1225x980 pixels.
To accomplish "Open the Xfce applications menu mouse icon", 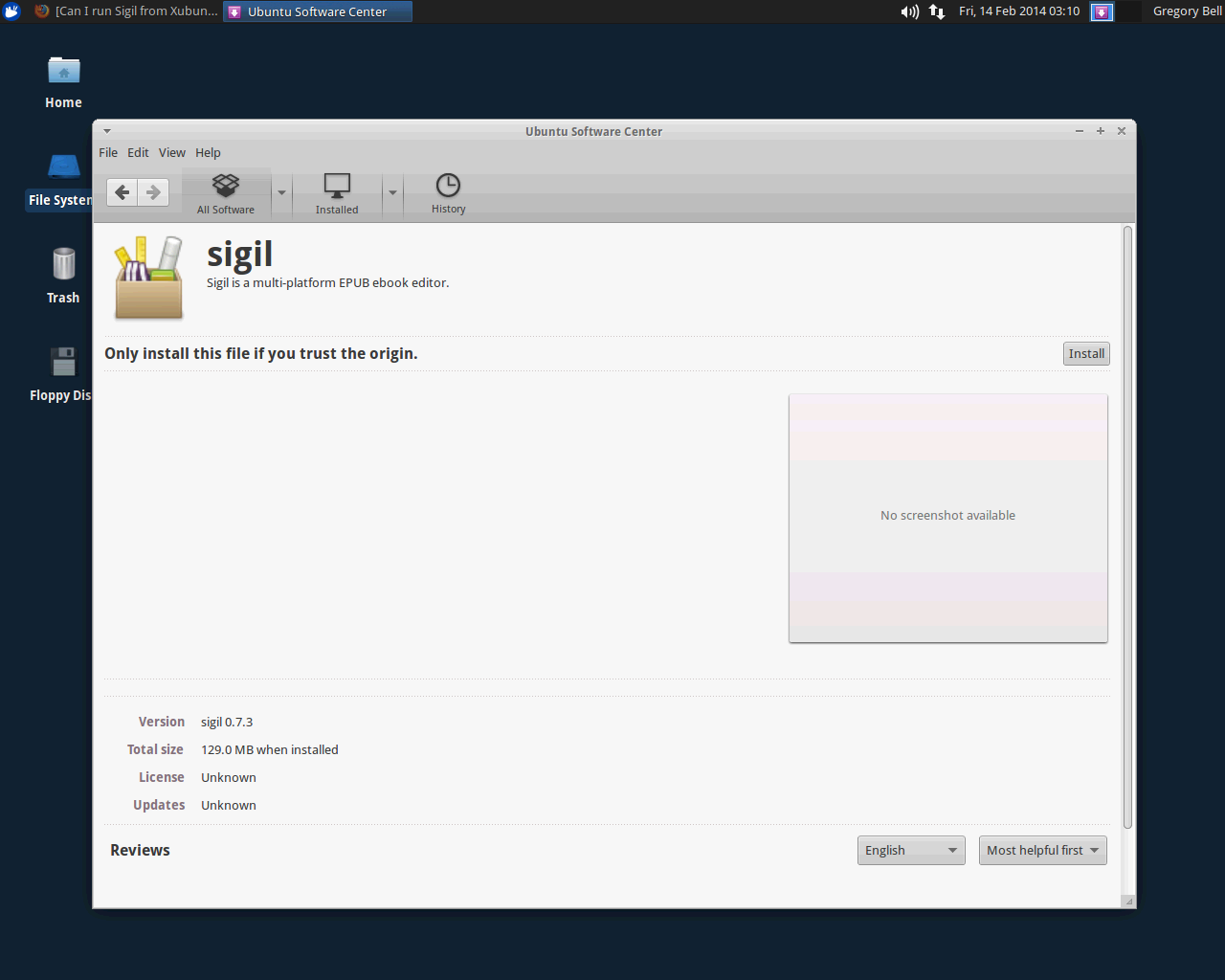I will 11,11.
